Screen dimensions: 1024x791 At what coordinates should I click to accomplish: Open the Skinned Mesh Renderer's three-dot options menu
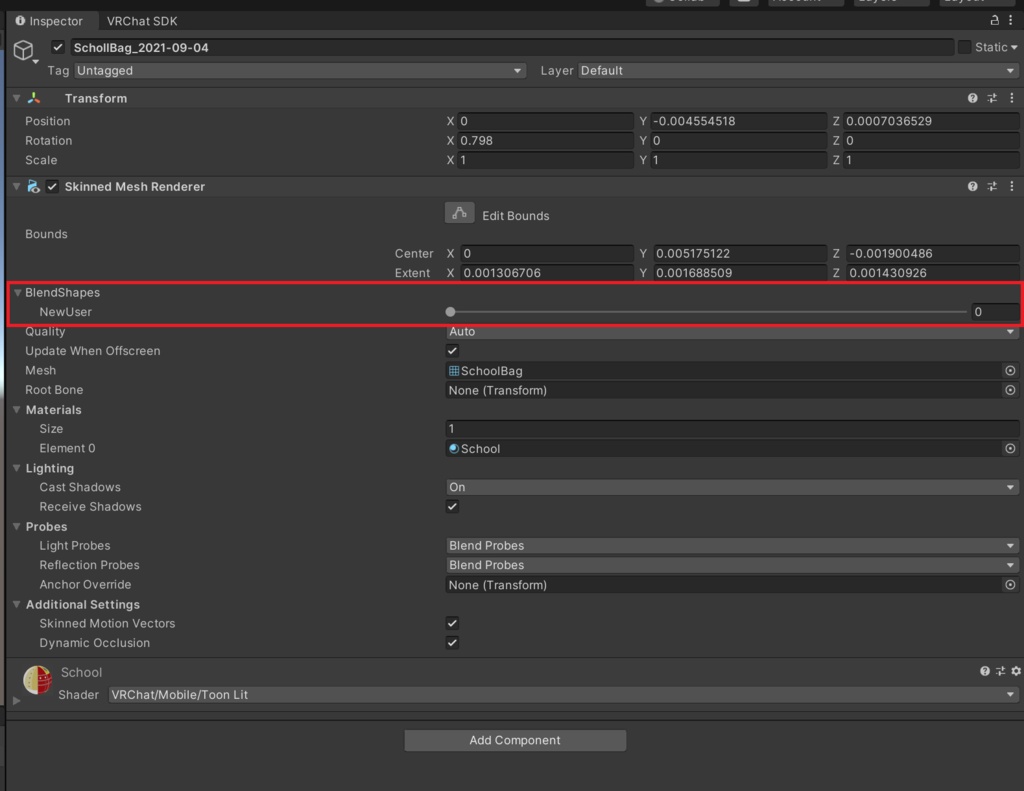click(1012, 186)
